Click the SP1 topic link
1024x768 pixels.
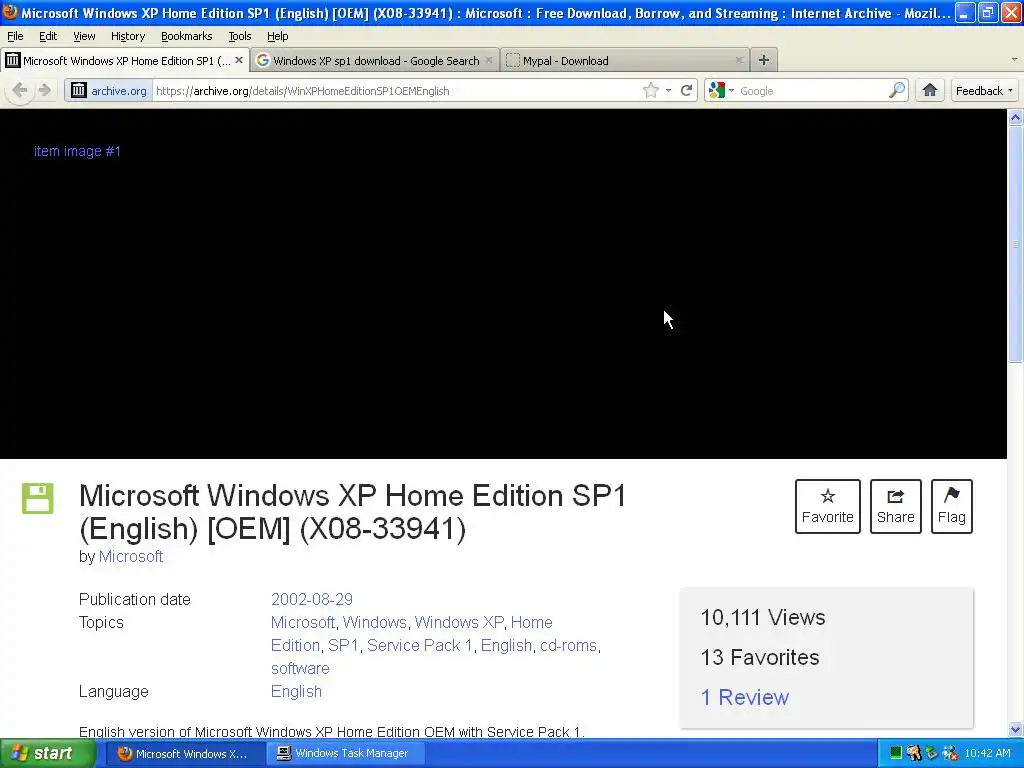pos(343,645)
